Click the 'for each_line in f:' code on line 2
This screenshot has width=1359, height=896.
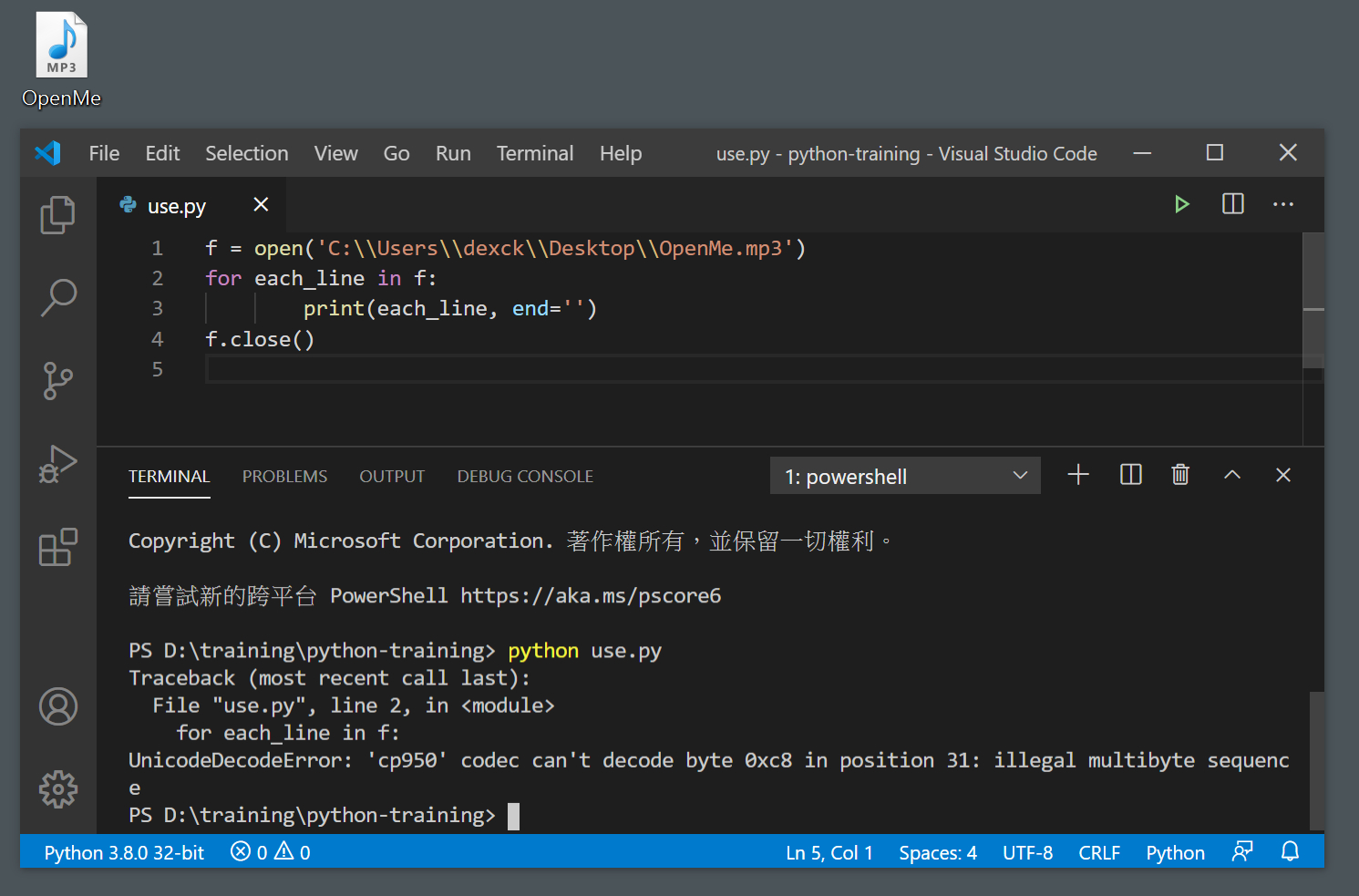[x=321, y=278]
